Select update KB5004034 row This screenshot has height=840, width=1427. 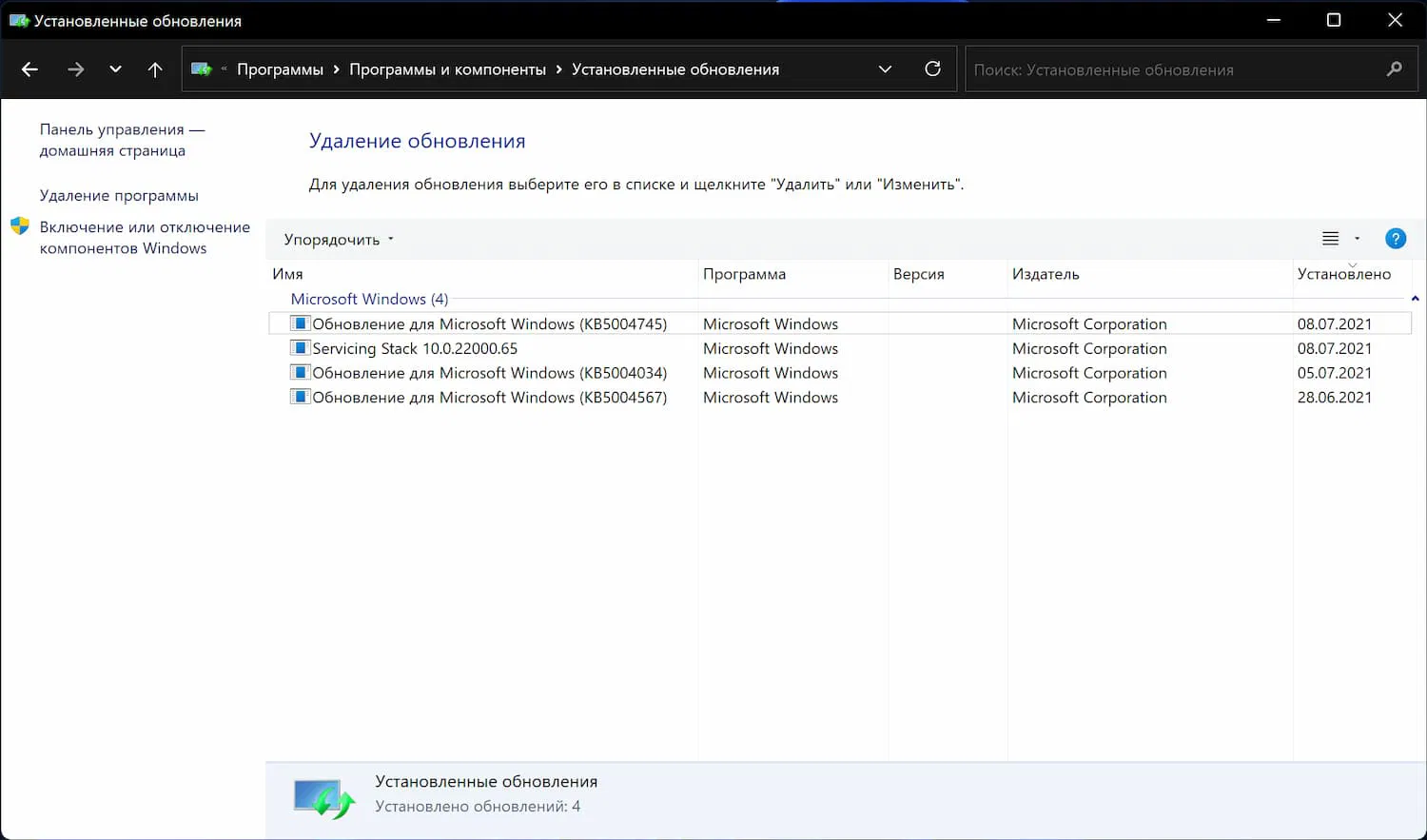[839, 373]
